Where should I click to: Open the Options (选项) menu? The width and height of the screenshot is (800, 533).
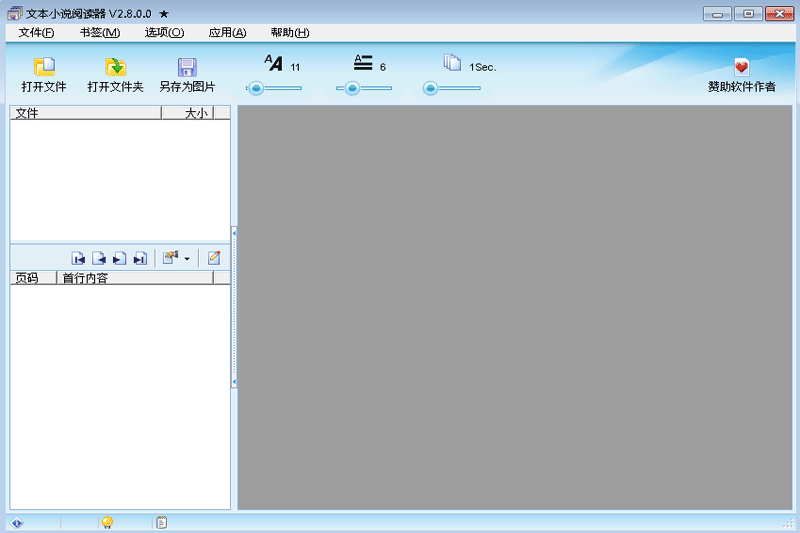pos(164,33)
